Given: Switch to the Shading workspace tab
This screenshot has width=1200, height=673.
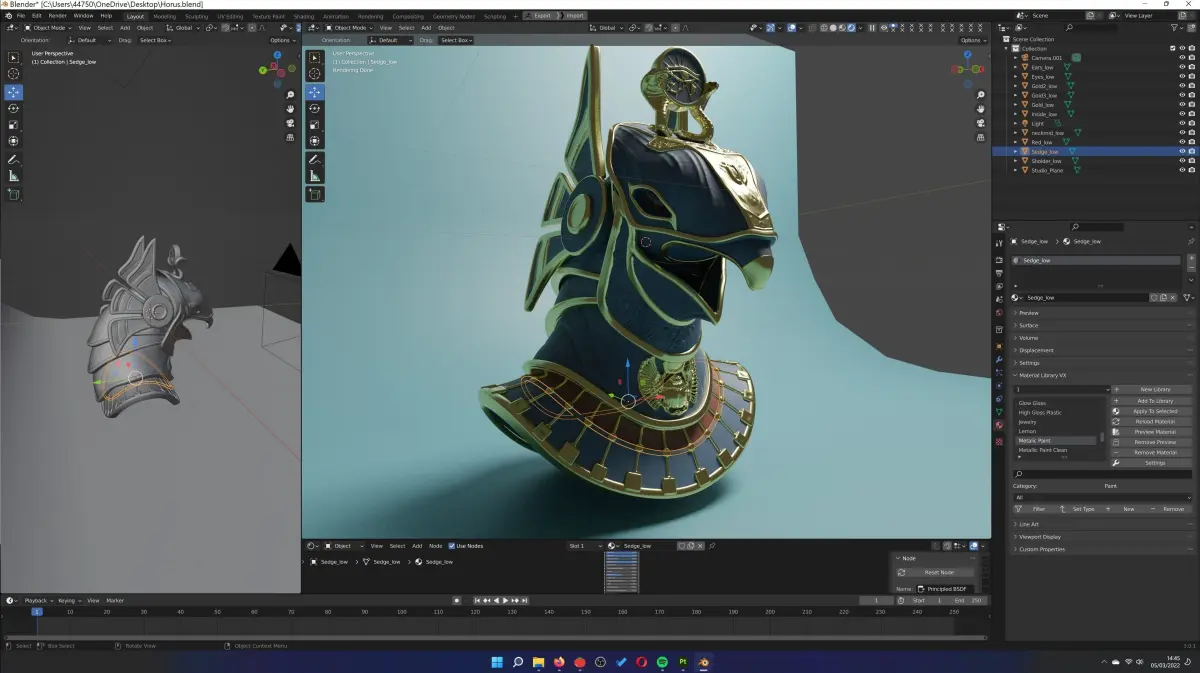Looking at the screenshot, I should coord(304,16).
